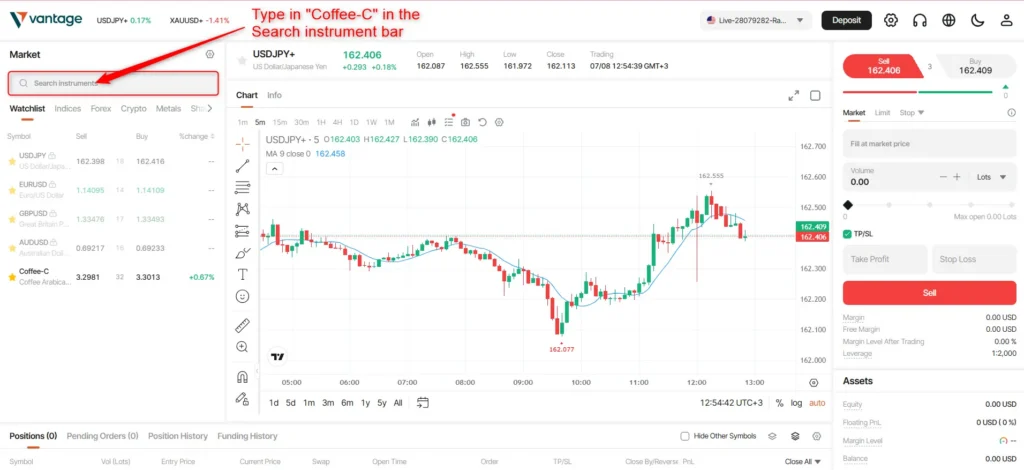
Task: Select the brush drawing tool
Action: pyautogui.click(x=242, y=253)
